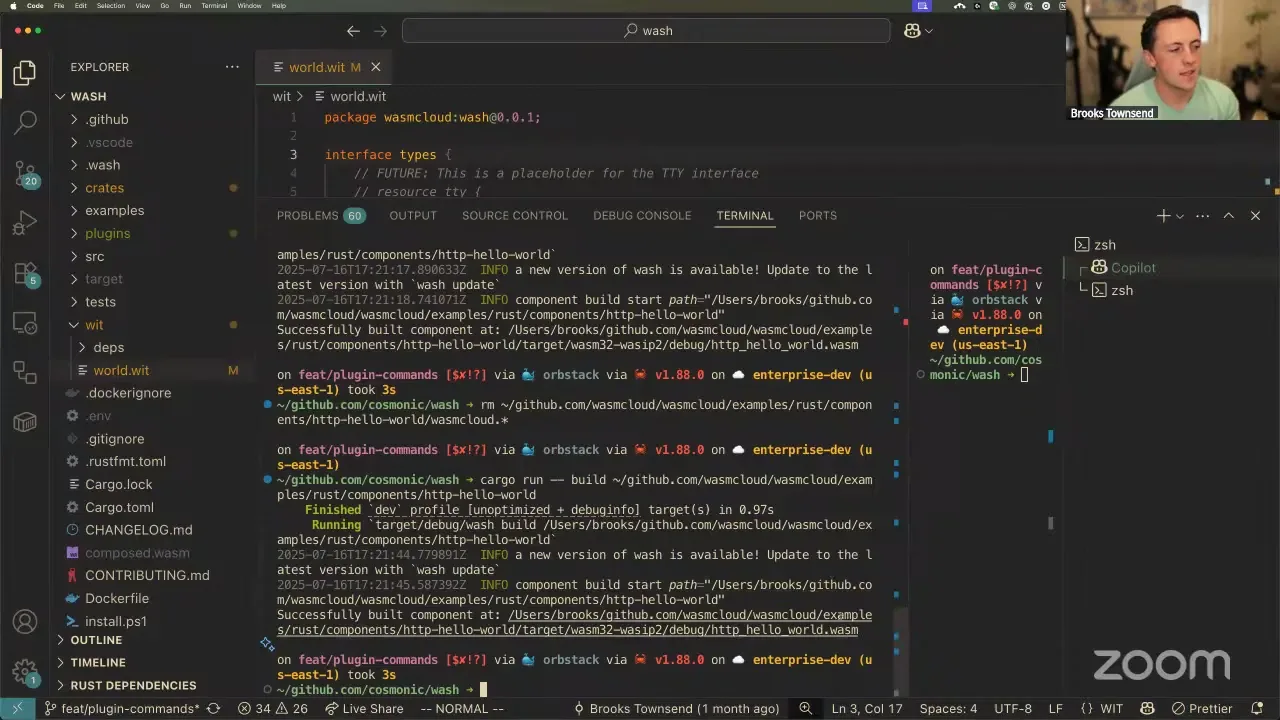The width and height of the screenshot is (1280, 720).
Task: Open the File menu in the macOS menu bar
Action: coord(60,6)
